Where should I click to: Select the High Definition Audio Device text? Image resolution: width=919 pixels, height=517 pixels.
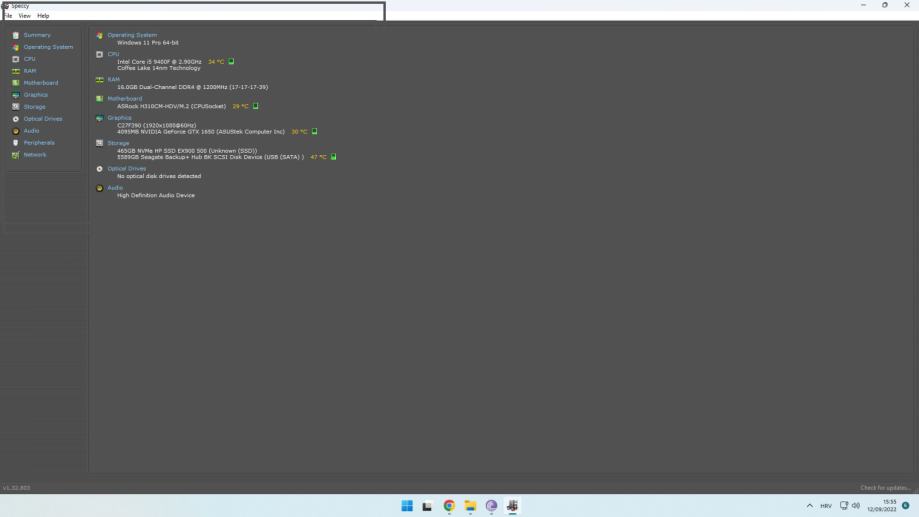(x=156, y=195)
